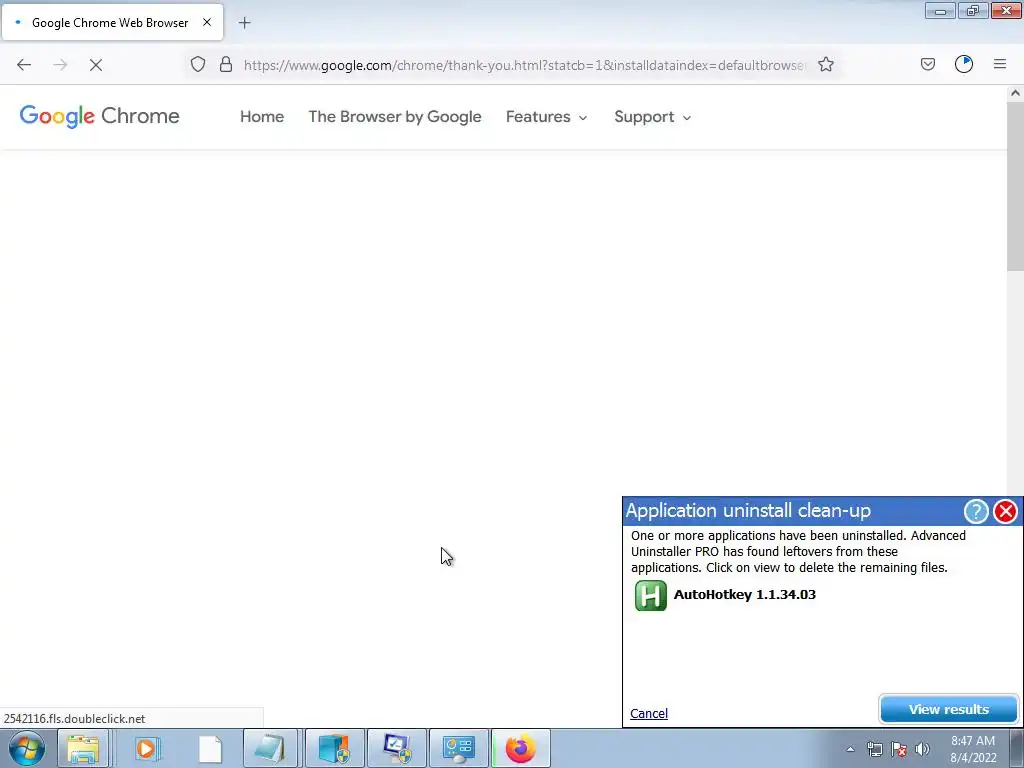The height and width of the screenshot is (768, 1024).
Task: Expand the Support dropdown menu
Action: [x=652, y=117]
